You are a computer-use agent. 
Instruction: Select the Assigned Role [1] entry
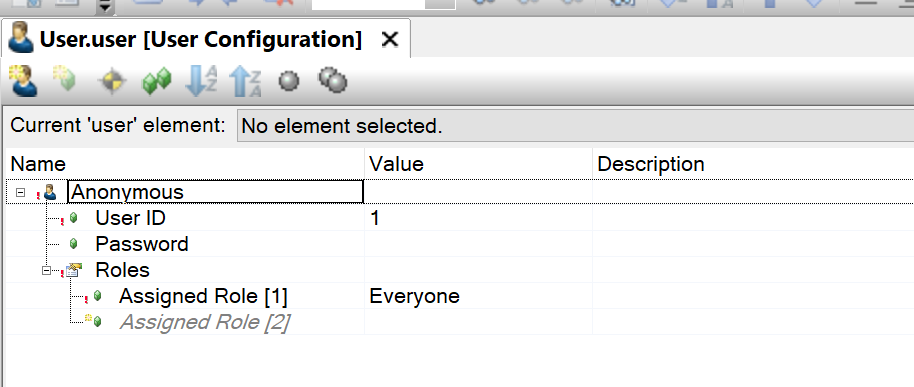pos(203,297)
